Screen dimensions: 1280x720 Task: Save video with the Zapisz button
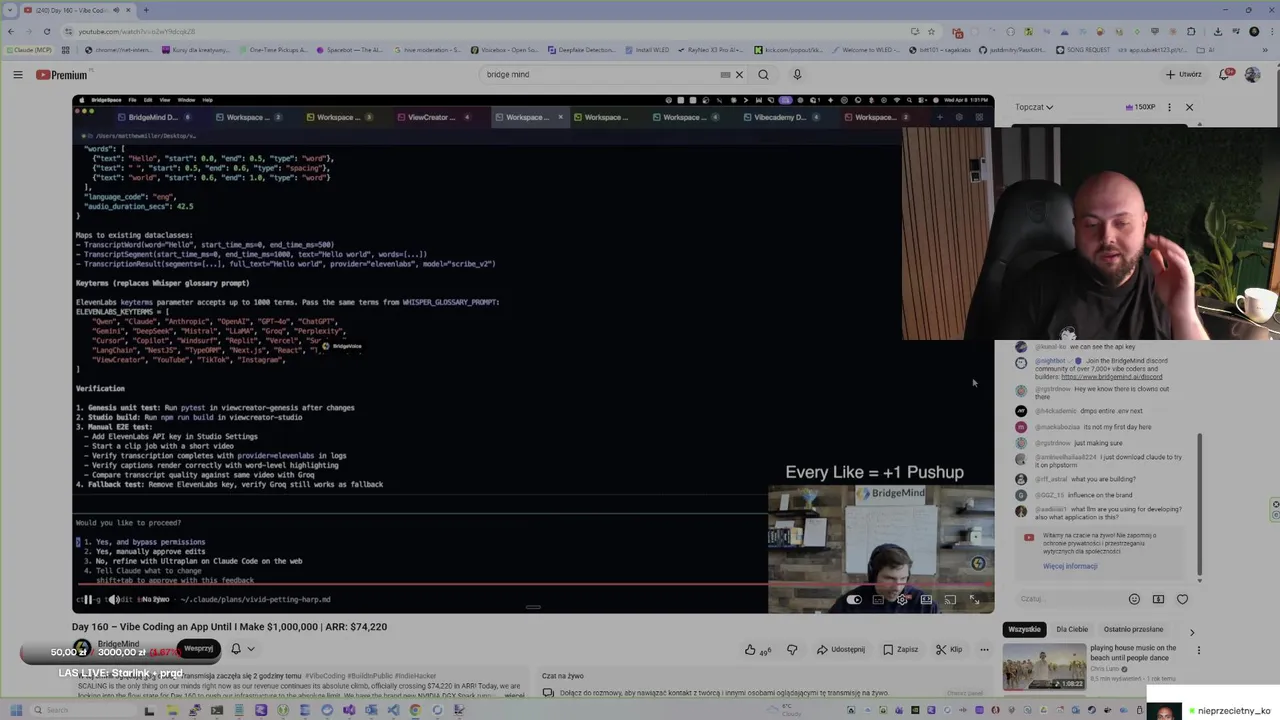(x=900, y=650)
